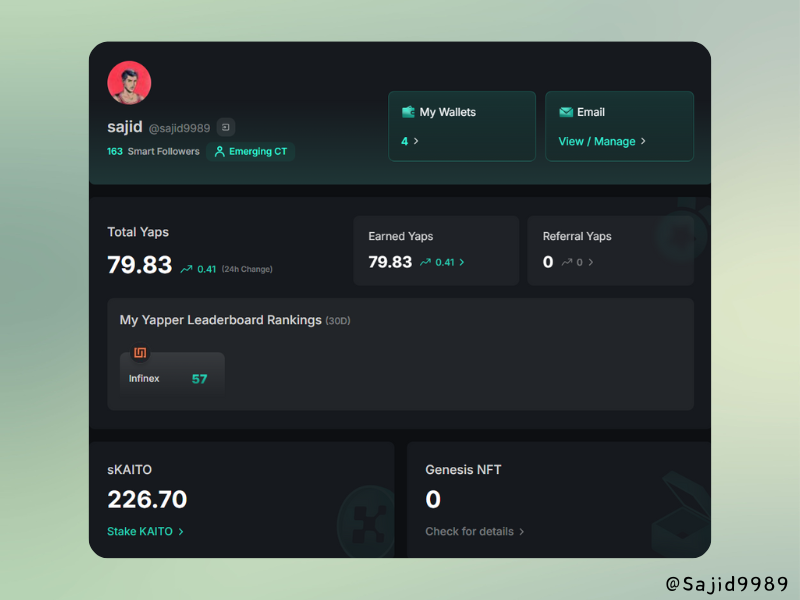Click the (24h Change) label
Screen dimensions: 800x600
coord(247,269)
